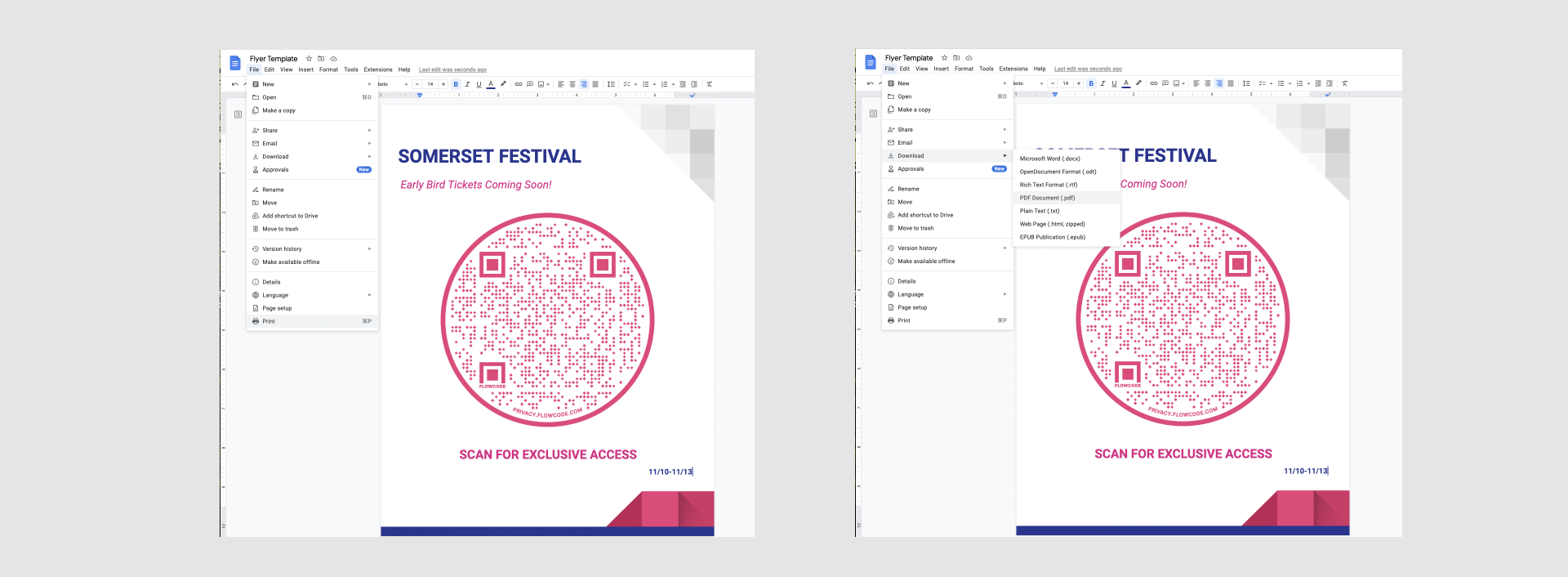The width and height of the screenshot is (1568, 577).
Task: Click text color icon in left screenshot toolbar
Action: [490, 84]
